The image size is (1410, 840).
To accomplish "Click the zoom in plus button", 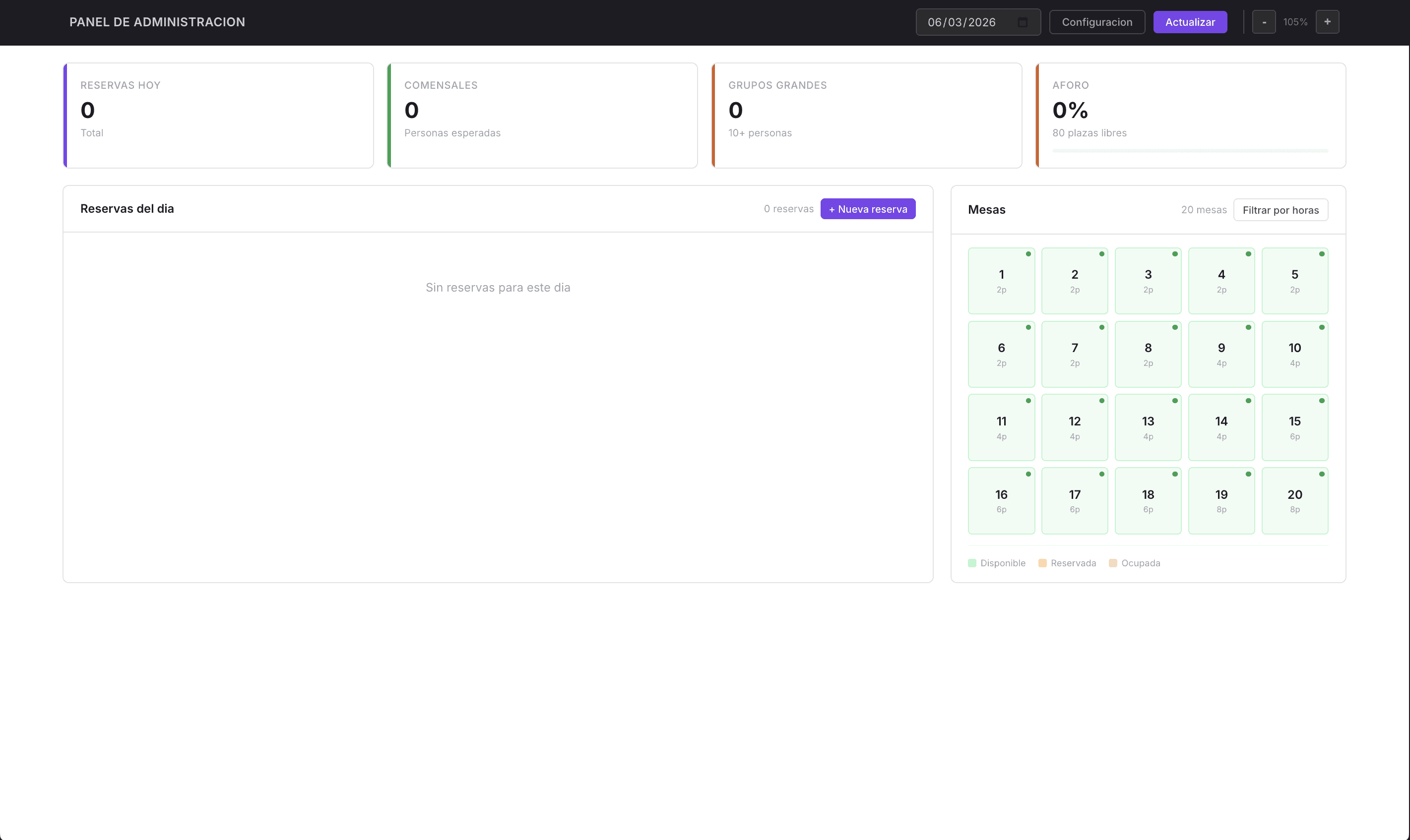I will [1327, 22].
